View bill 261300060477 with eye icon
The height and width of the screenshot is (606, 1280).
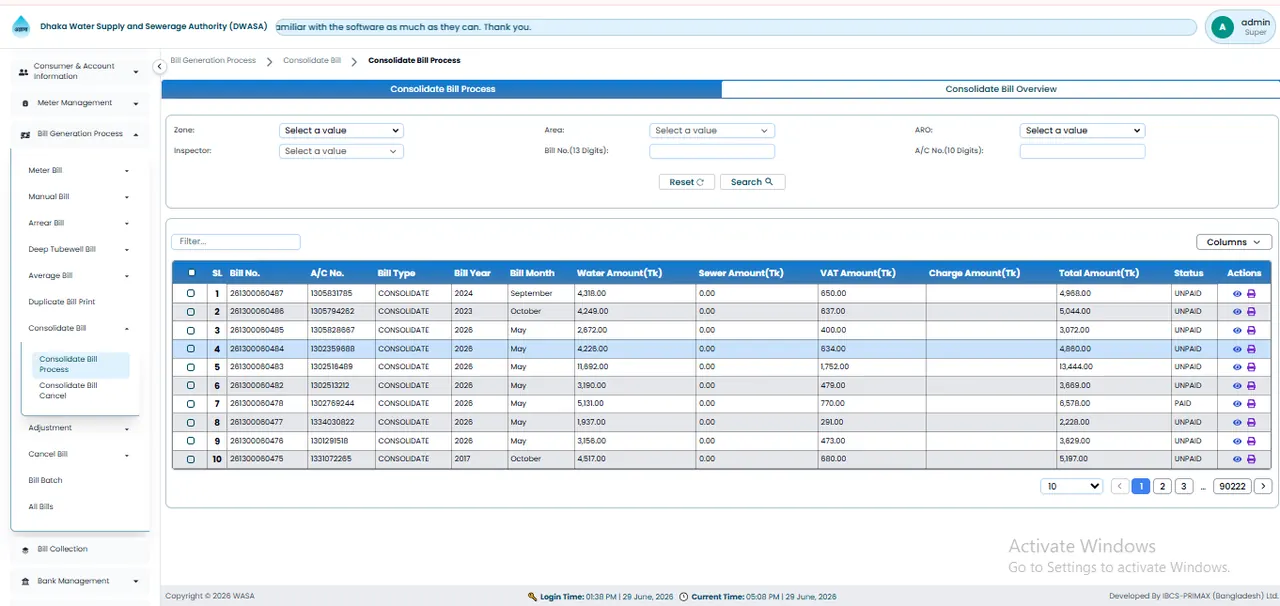(x=1237, y=423)
